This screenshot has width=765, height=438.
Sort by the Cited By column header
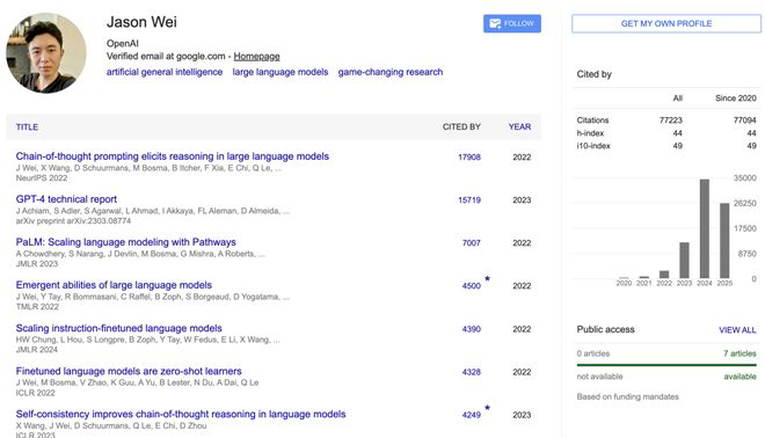pyautogui.click(x=462, y=127)
